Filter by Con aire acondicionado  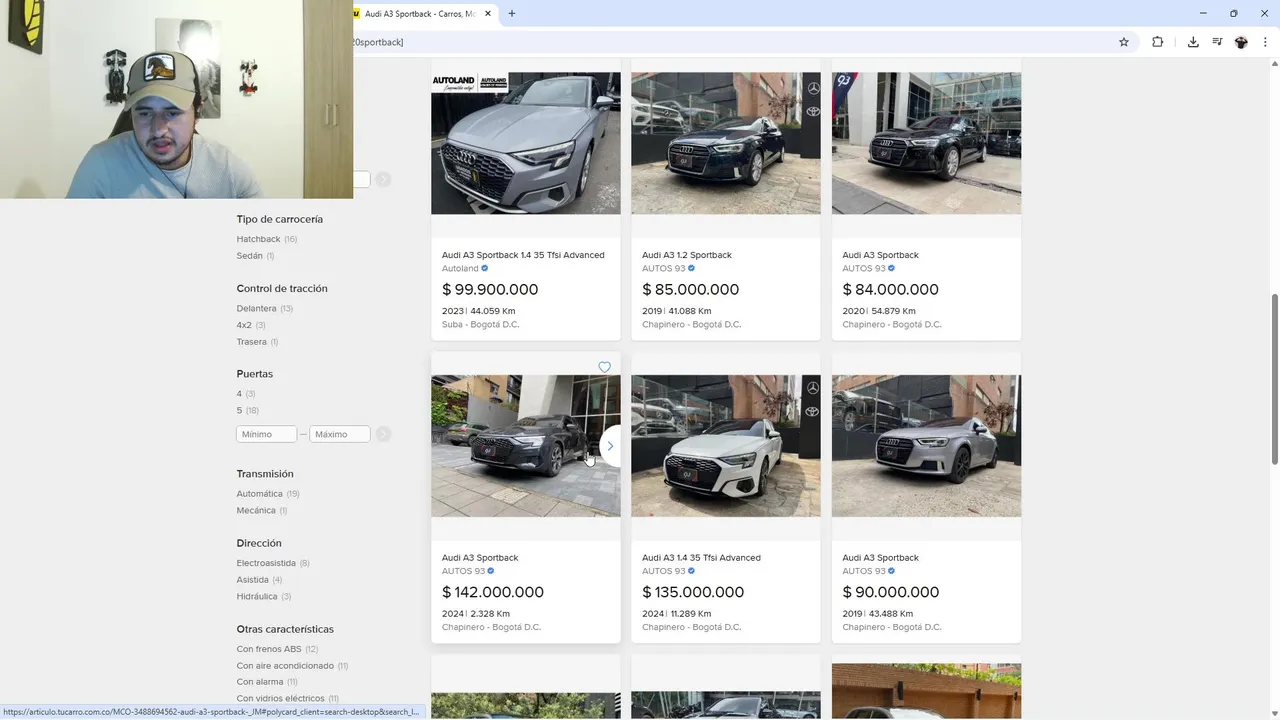tap(285, 666)
